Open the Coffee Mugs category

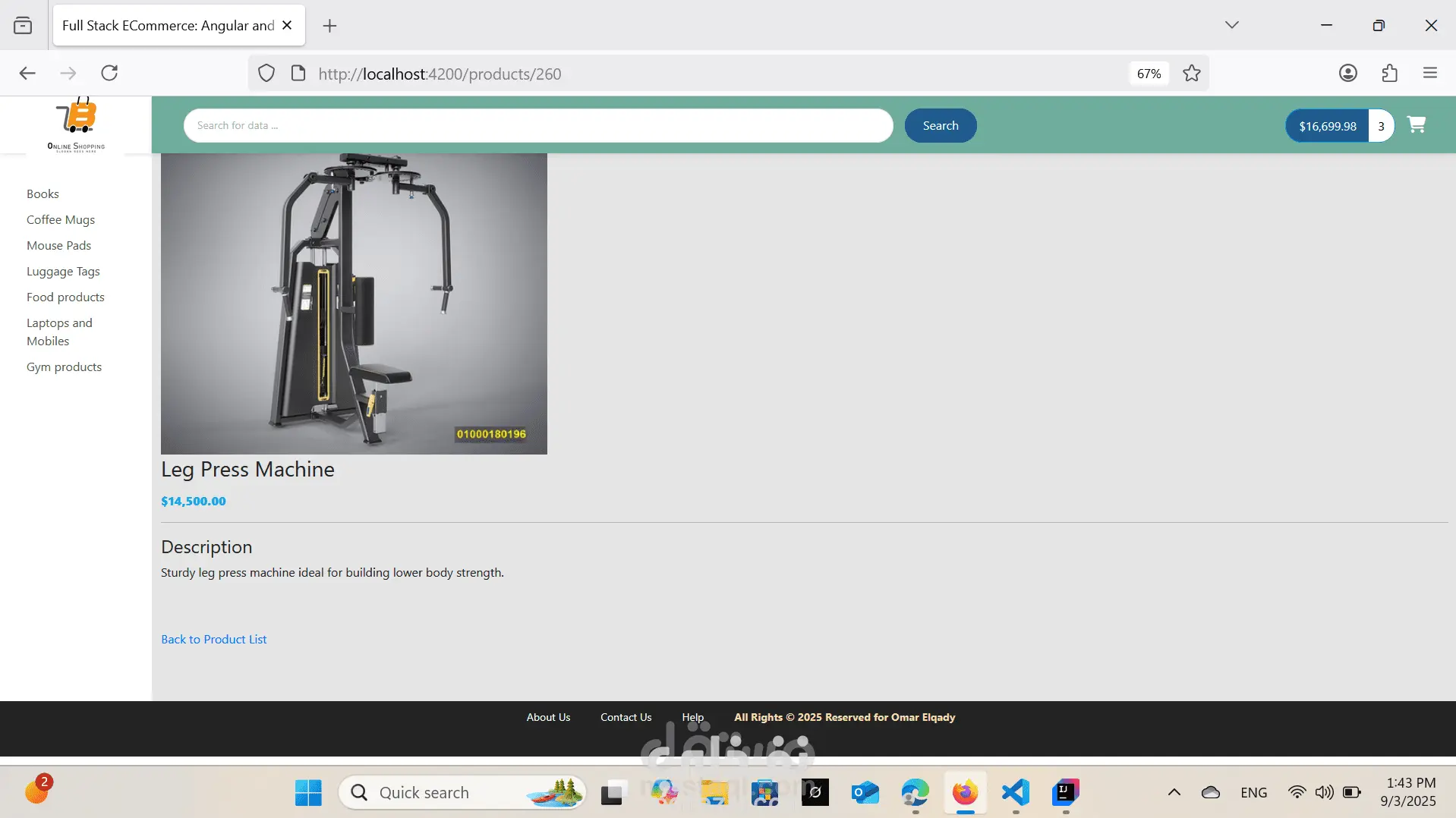(x=61, y=220)
